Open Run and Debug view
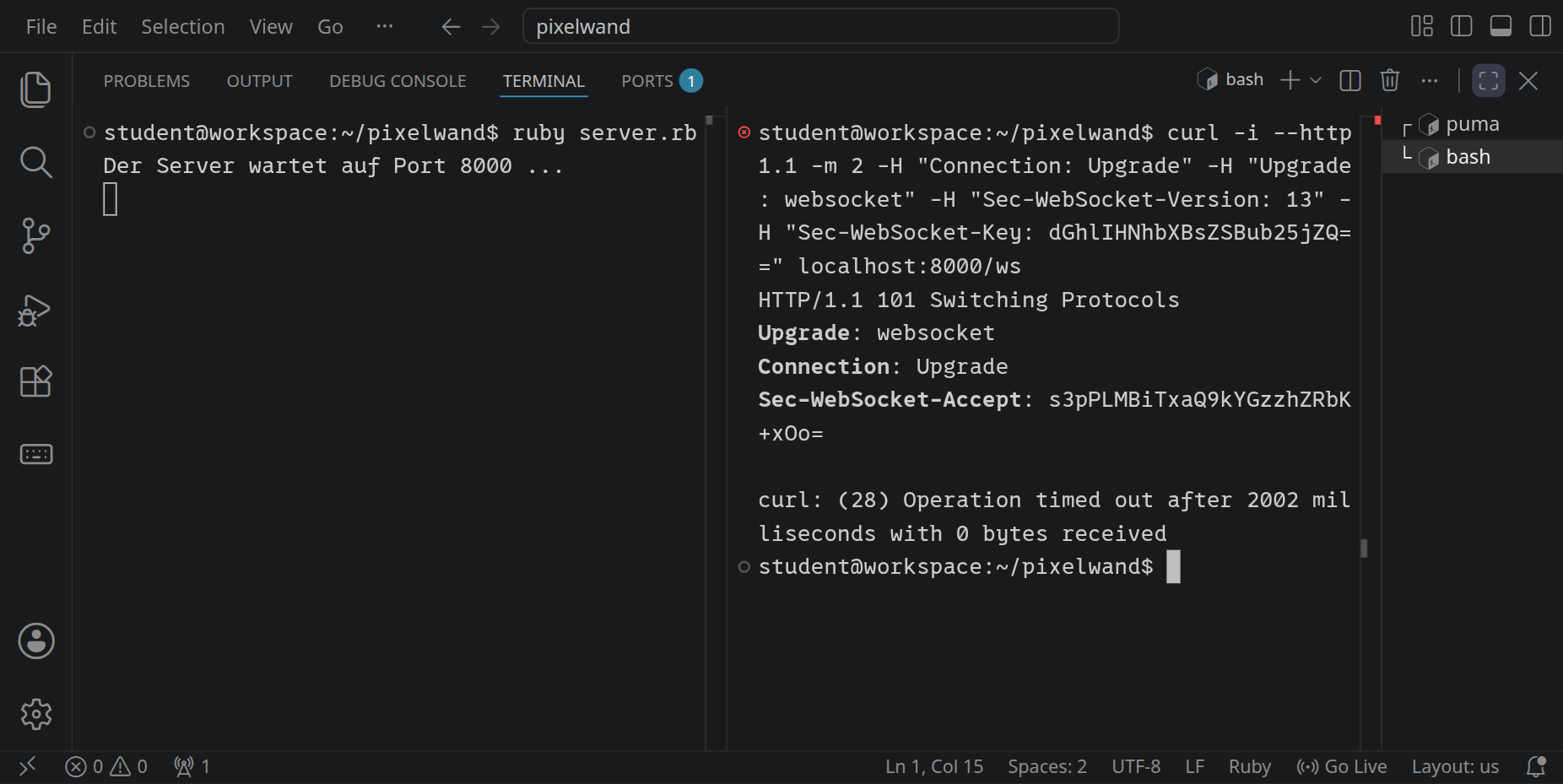Image resolution: width=1563 pixels, height=784 pixels. click(35, 310)
